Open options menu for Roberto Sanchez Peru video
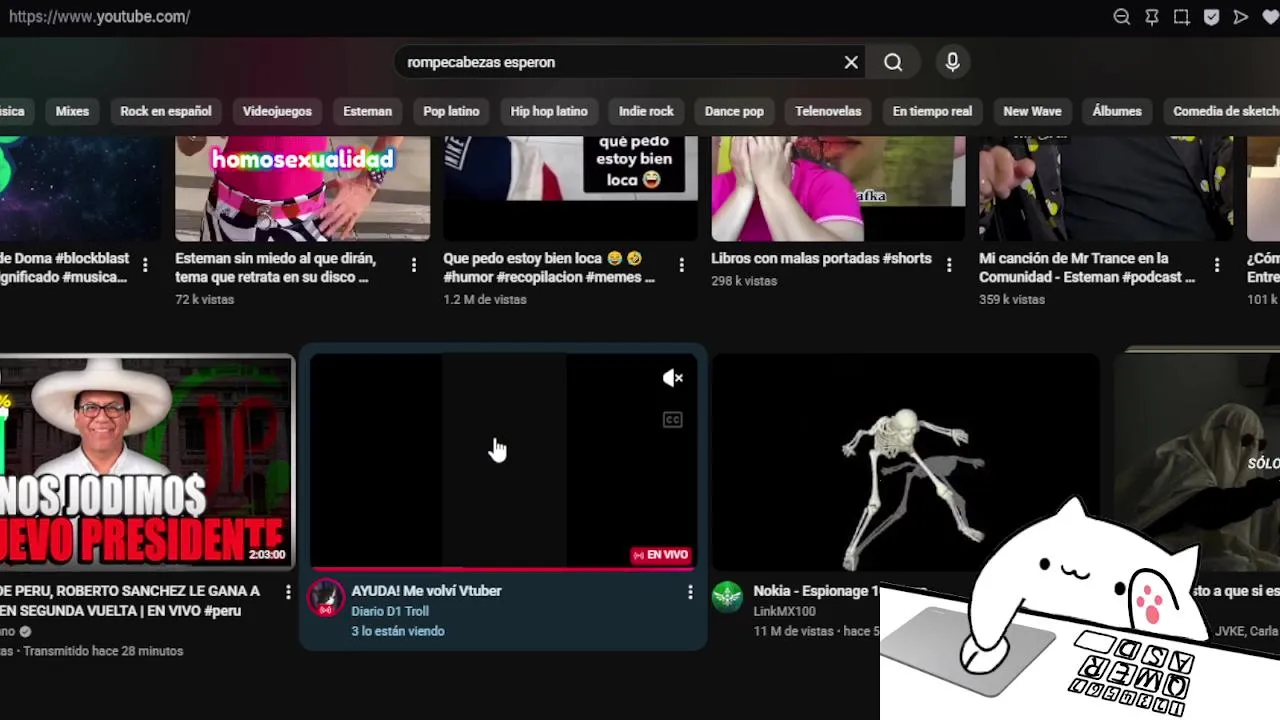This screenshot has height=720, width=1280. click(x=288, y=592)
